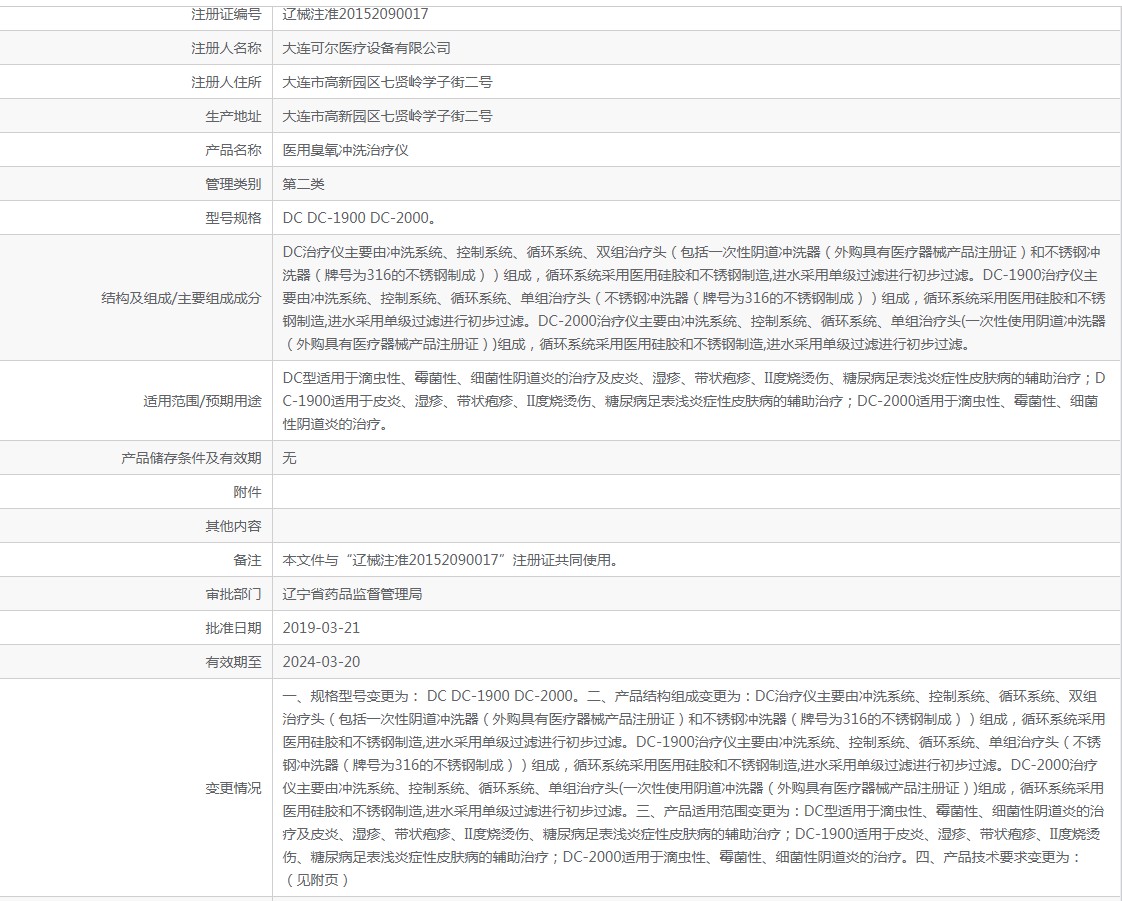
Task: Click the 结构及组成/主要组成成分 label
Action: pos(181,298)
